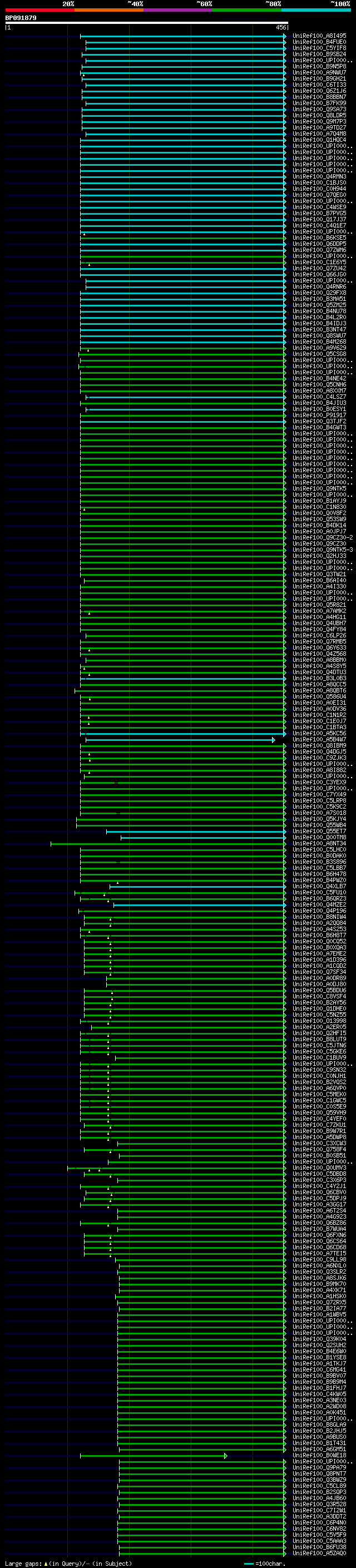
Task: Select hit UniRef100_Q59VH9
Action: pos(319,1112)
